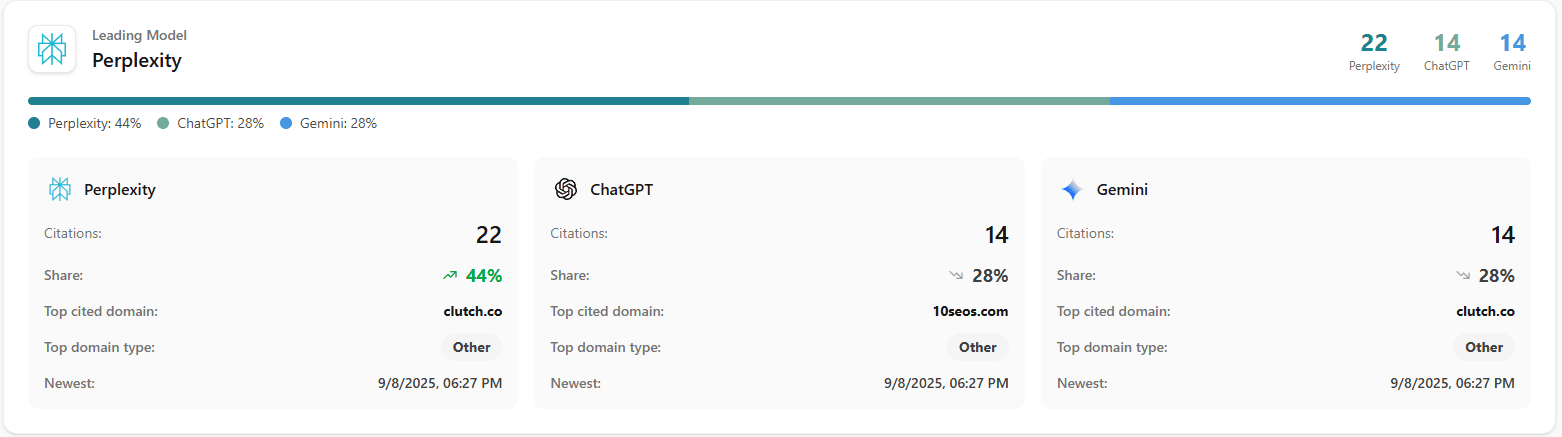Click the Gemini legend dot
This screenshot has width=1562, height=437.
[x=286, y=124]
